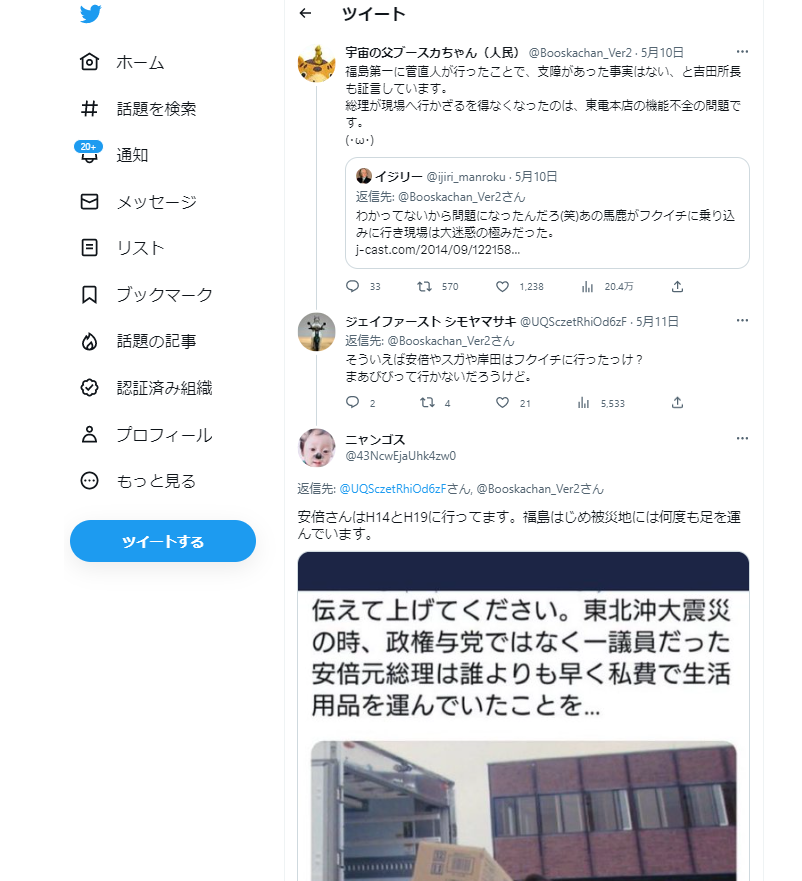
Task: Like the tweet with 1,238 likes
Action: pos(502,287)
